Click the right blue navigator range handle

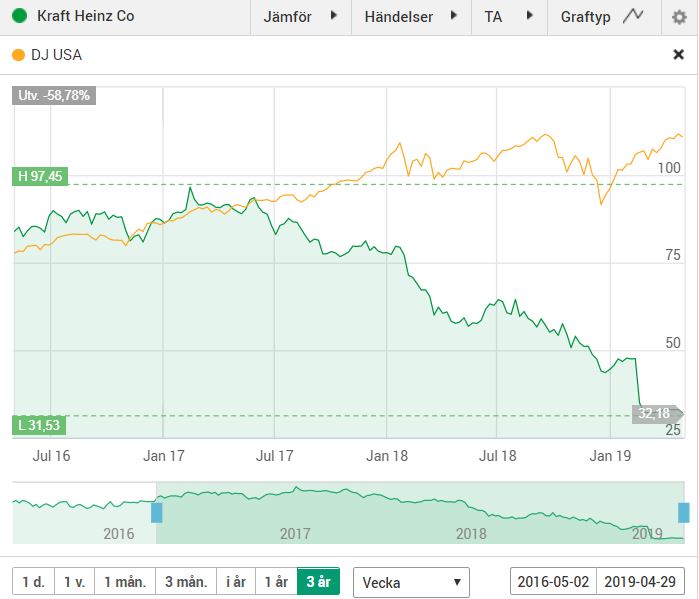click(x=684, y=512)
